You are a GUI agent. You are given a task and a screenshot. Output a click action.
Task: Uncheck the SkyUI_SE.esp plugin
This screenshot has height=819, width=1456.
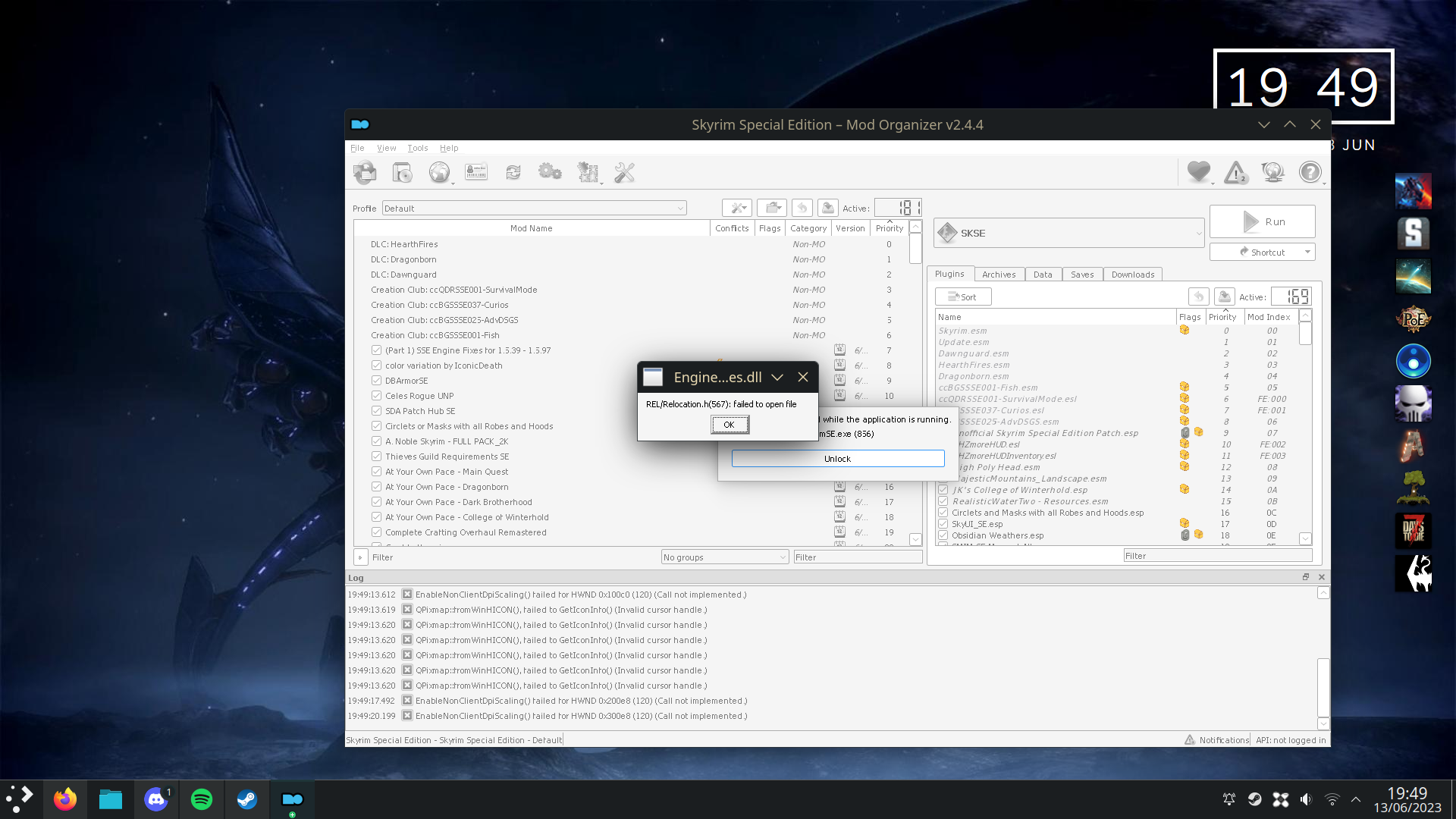coord(943,523)
